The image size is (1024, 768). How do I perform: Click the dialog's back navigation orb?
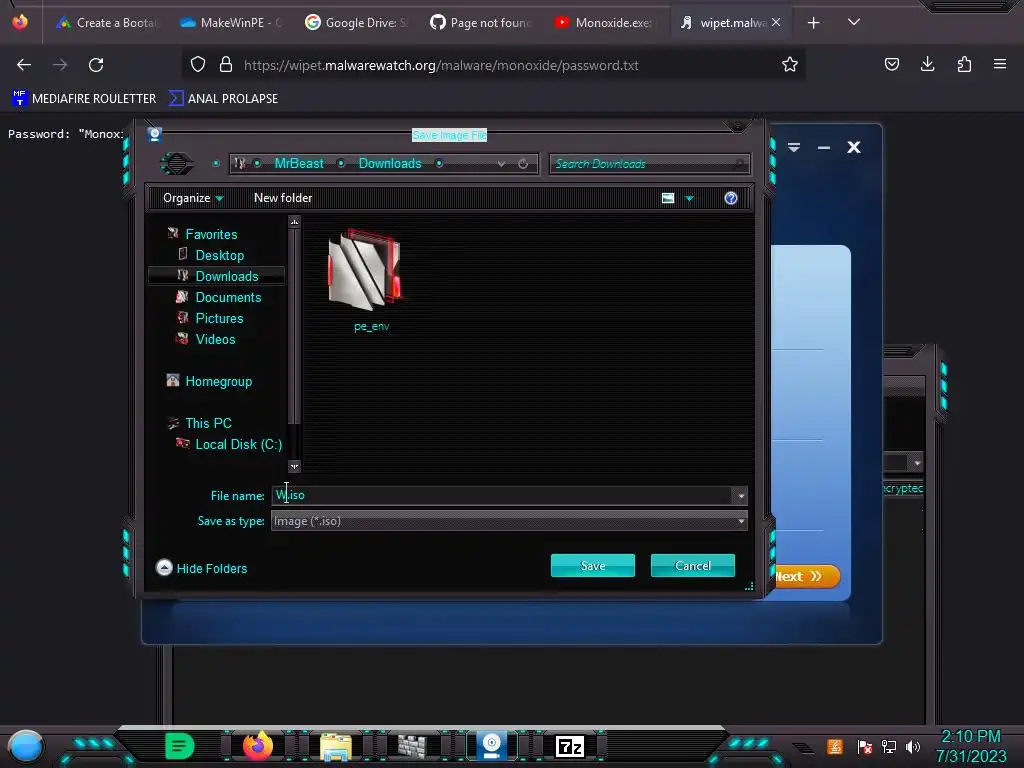176,163
